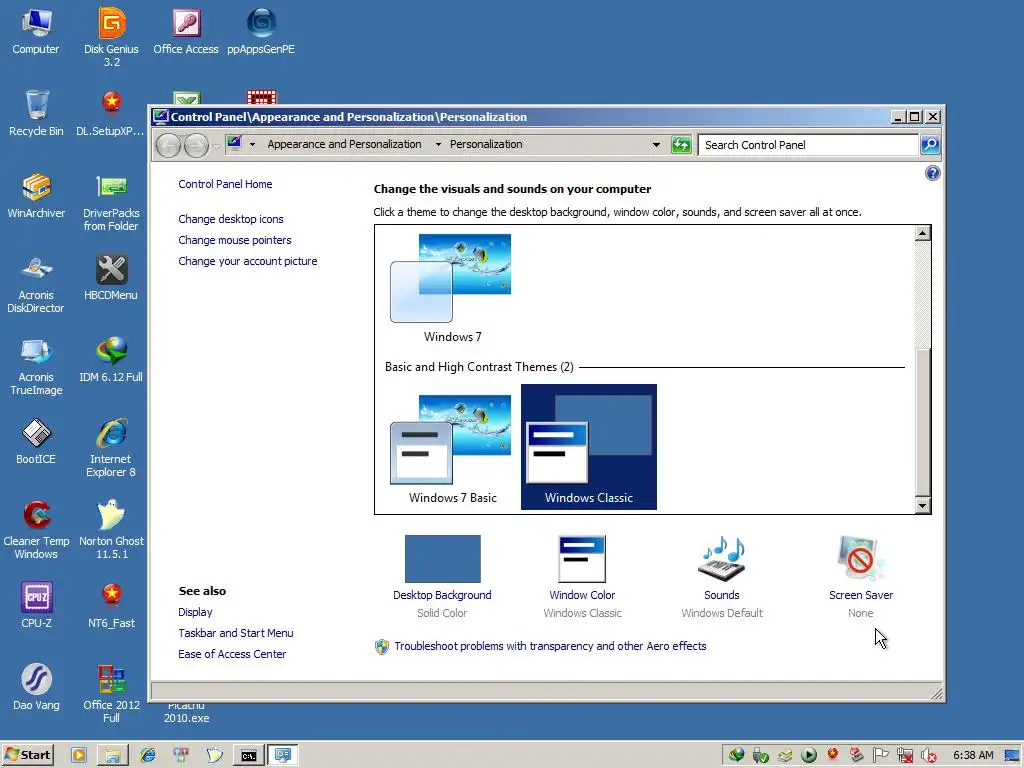Open Disk Genius 3.2 desktop icon
This screenshot has width=1024, height=768.
[x=111, y=37]
